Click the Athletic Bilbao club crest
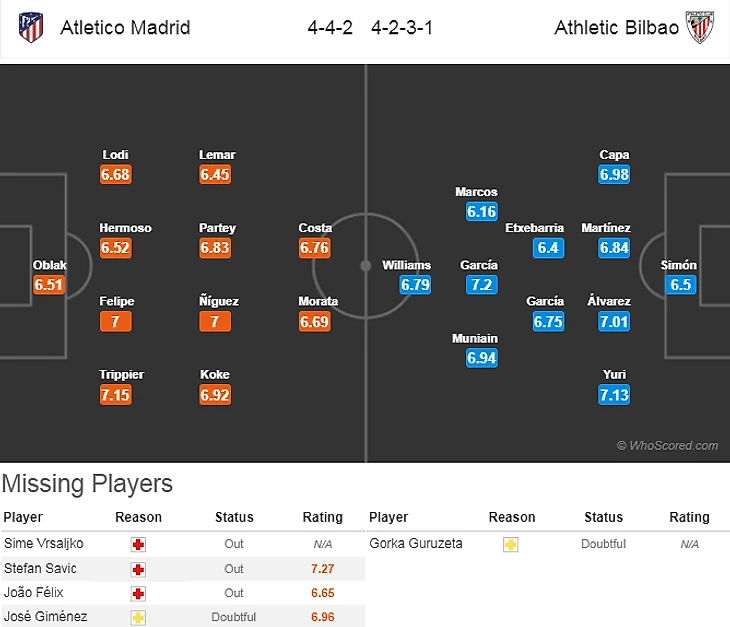This screenshot has width=730, height=627. 697,28
